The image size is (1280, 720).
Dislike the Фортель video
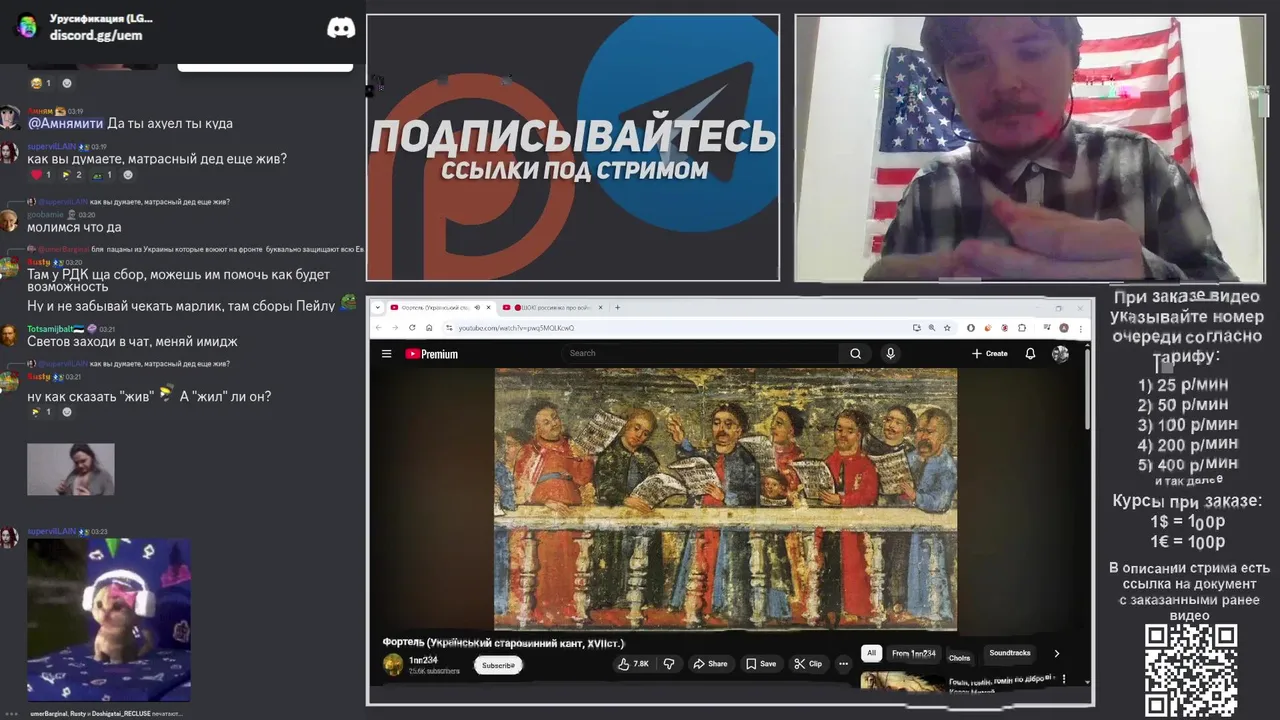click(x=668, y=664)
